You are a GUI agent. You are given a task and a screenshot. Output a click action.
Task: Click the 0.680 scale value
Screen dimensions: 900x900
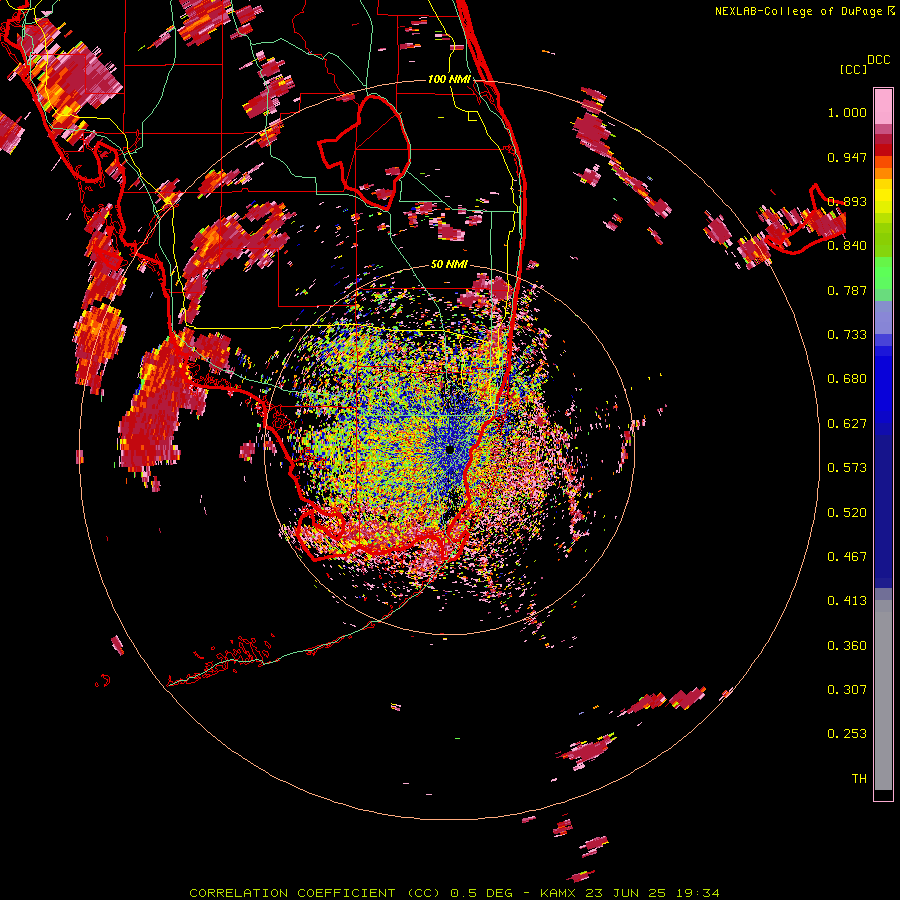[x=847, y=379]
